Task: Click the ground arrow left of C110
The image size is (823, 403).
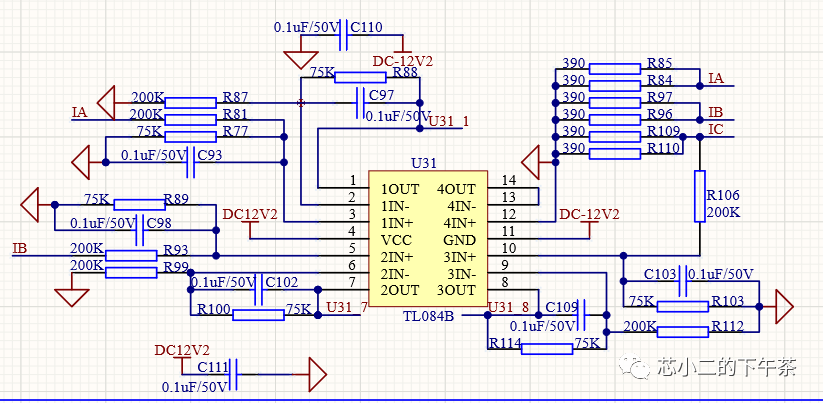Action: 298,57
